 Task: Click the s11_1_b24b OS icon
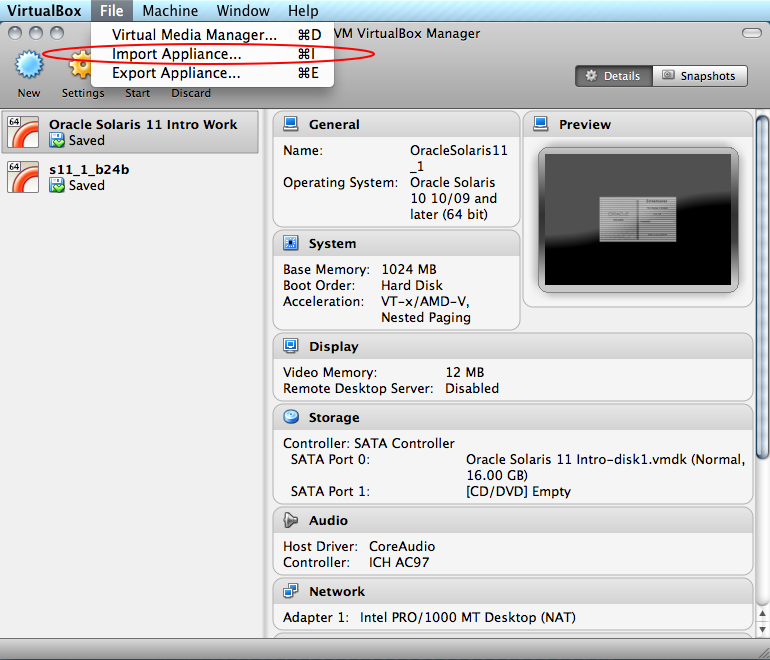pos(23,177)
